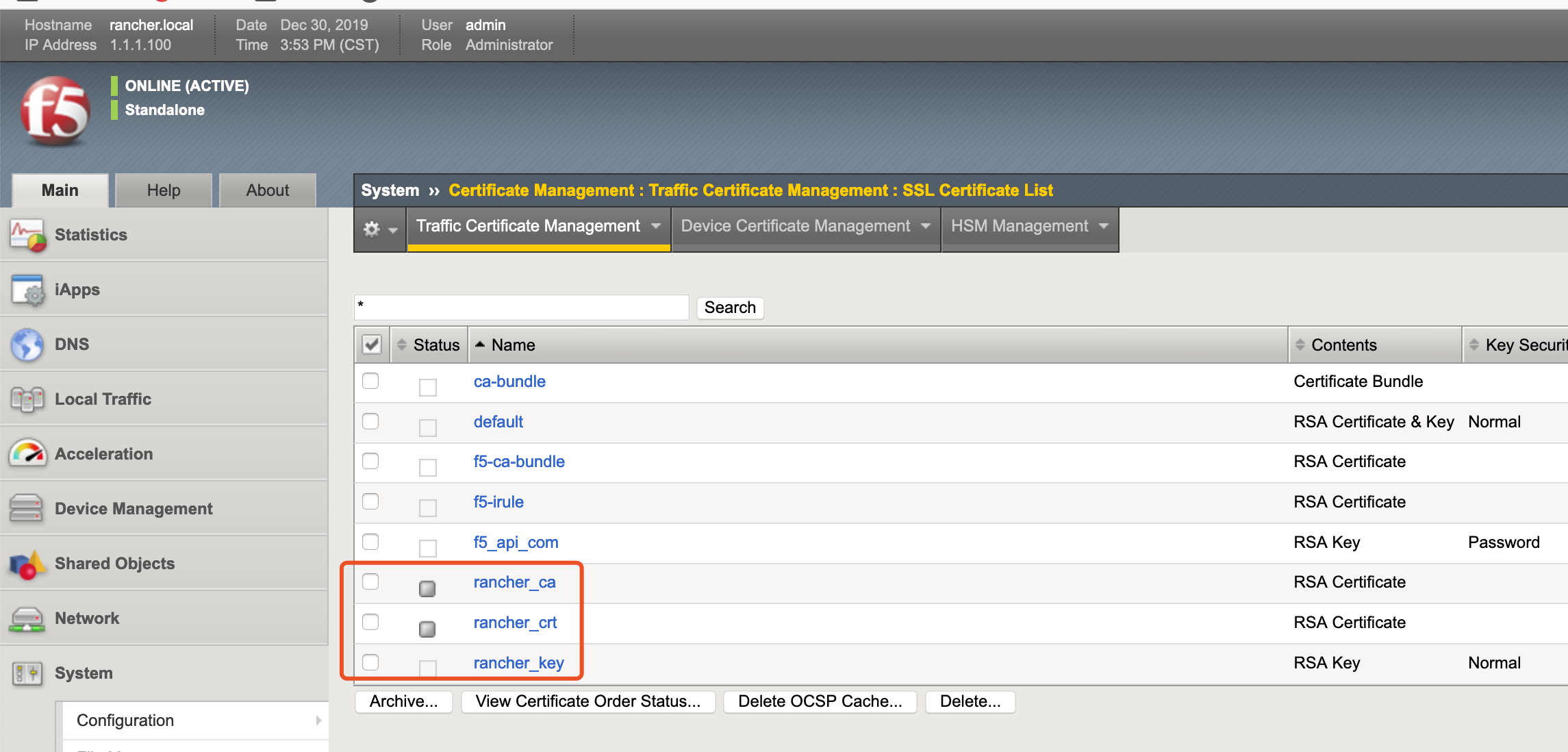Open the rancher_key link
1568x752 pixels.
[518, 663]
